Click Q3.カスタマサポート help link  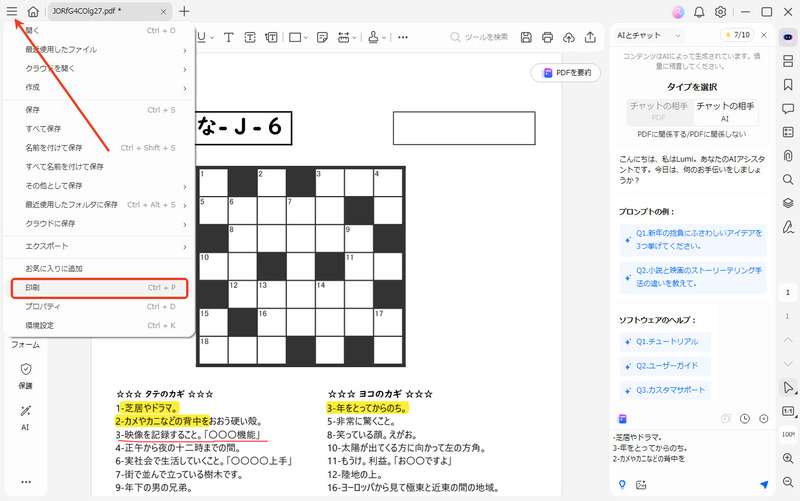(x=665, y=390)
